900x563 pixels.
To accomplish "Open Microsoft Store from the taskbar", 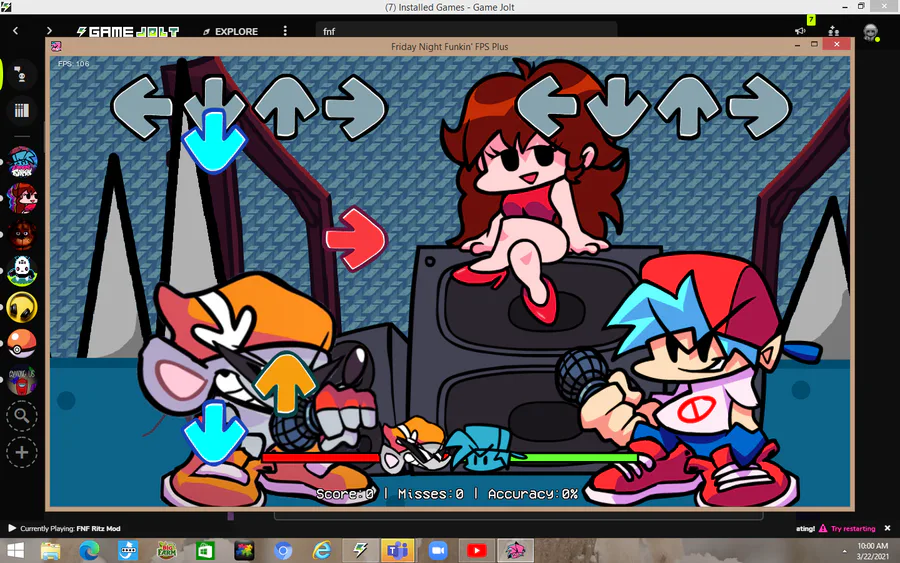I will pos(205,551).
